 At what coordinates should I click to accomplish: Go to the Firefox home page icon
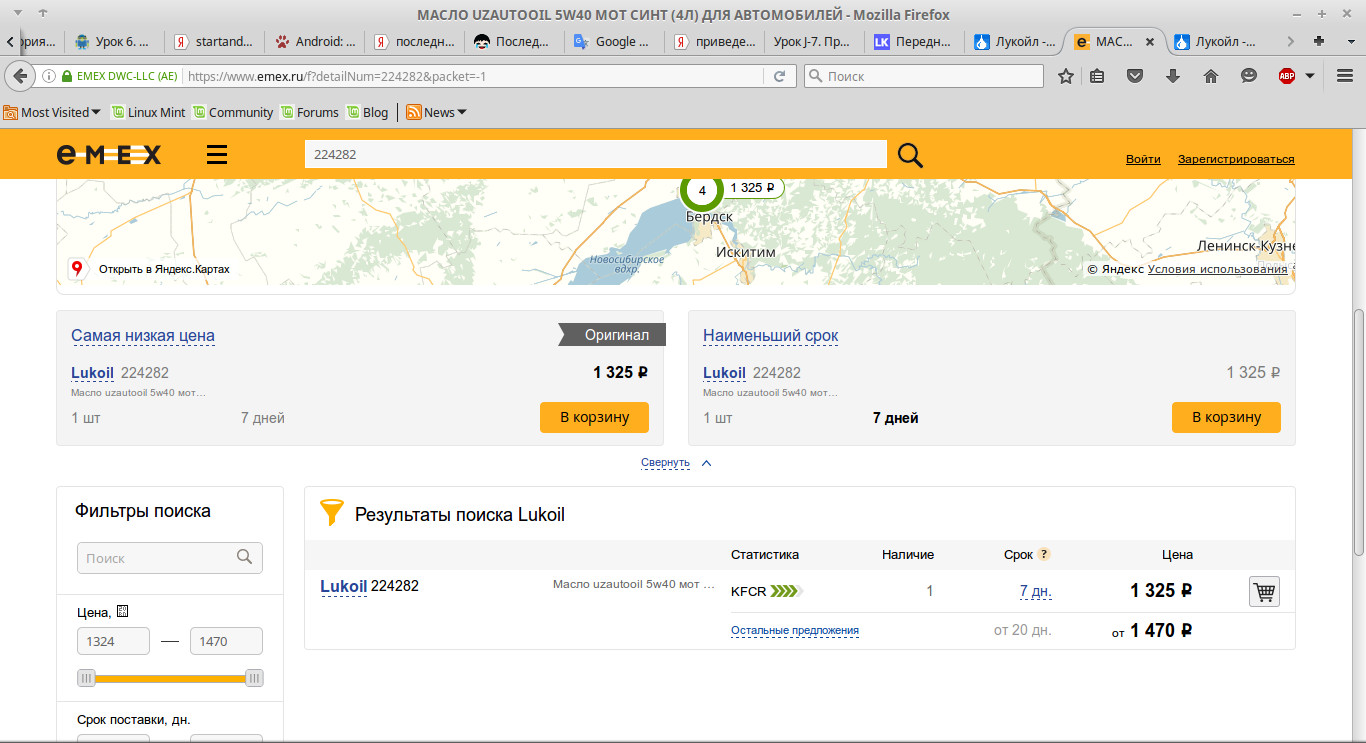1211,76
